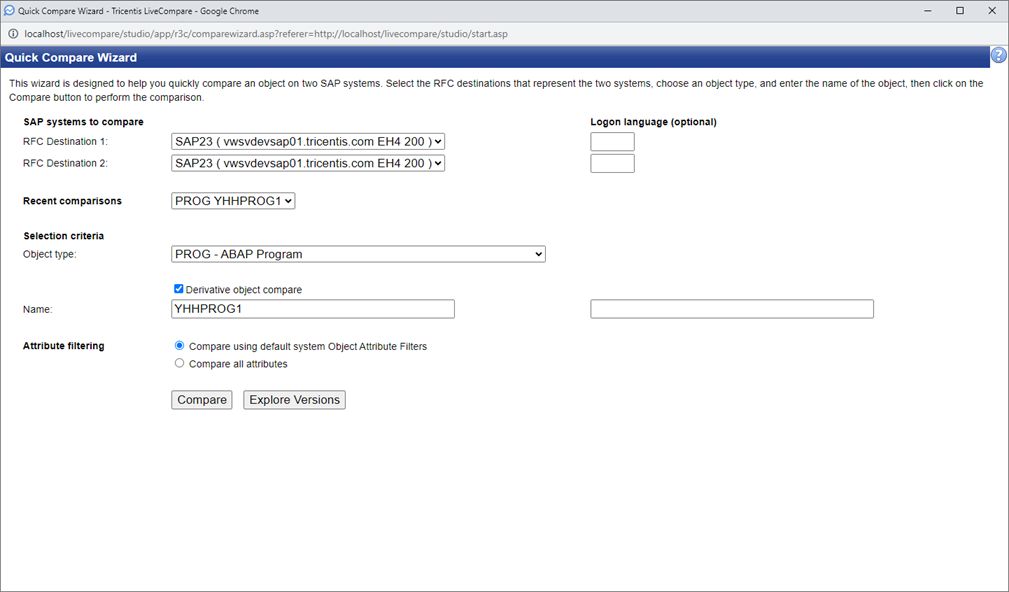1009x592 pixels.
Task: Click the LiveCompare icon in the title bar
Action: click(x=9, y=11)
